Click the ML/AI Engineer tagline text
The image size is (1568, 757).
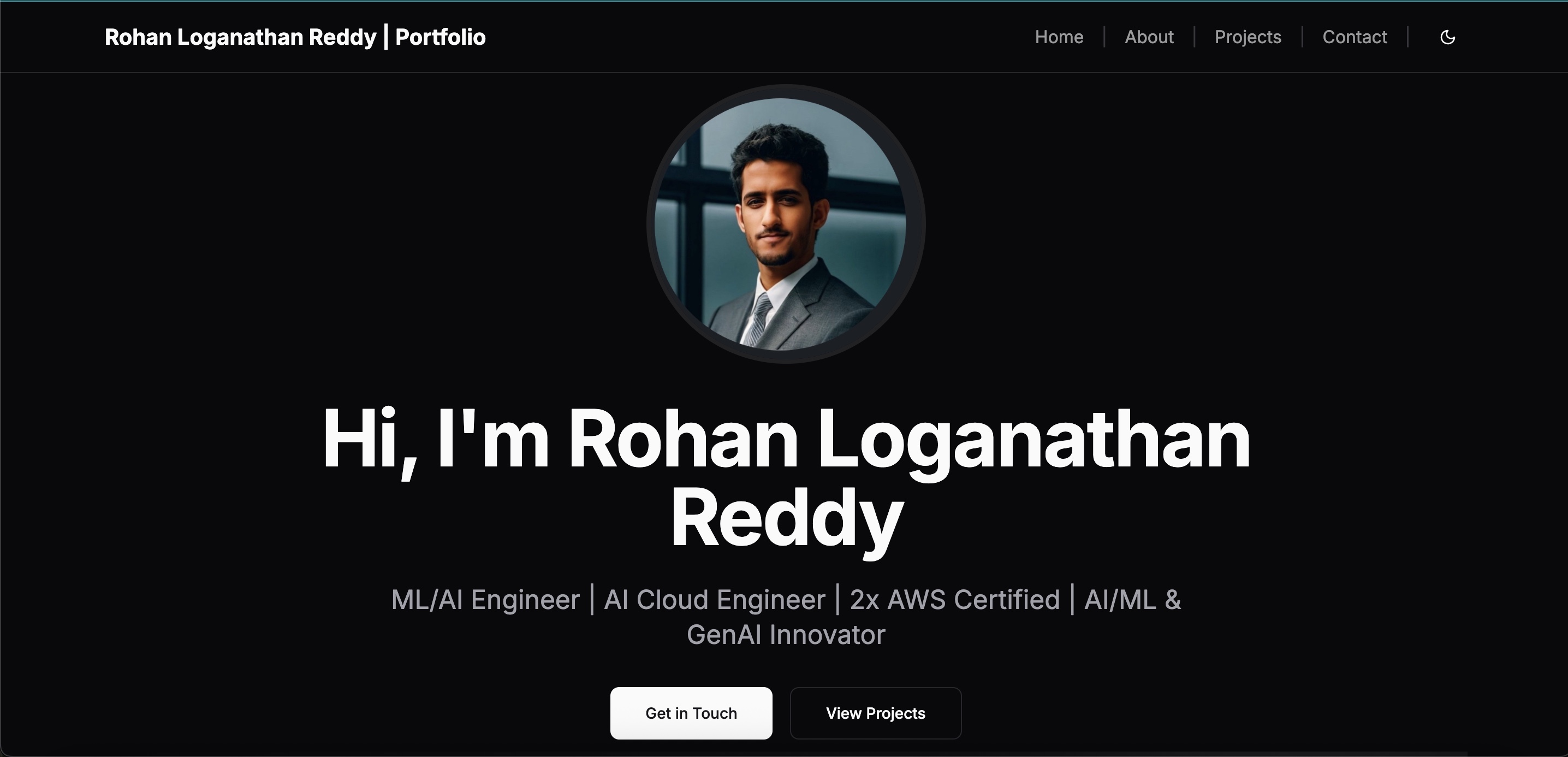coord(485,599)
